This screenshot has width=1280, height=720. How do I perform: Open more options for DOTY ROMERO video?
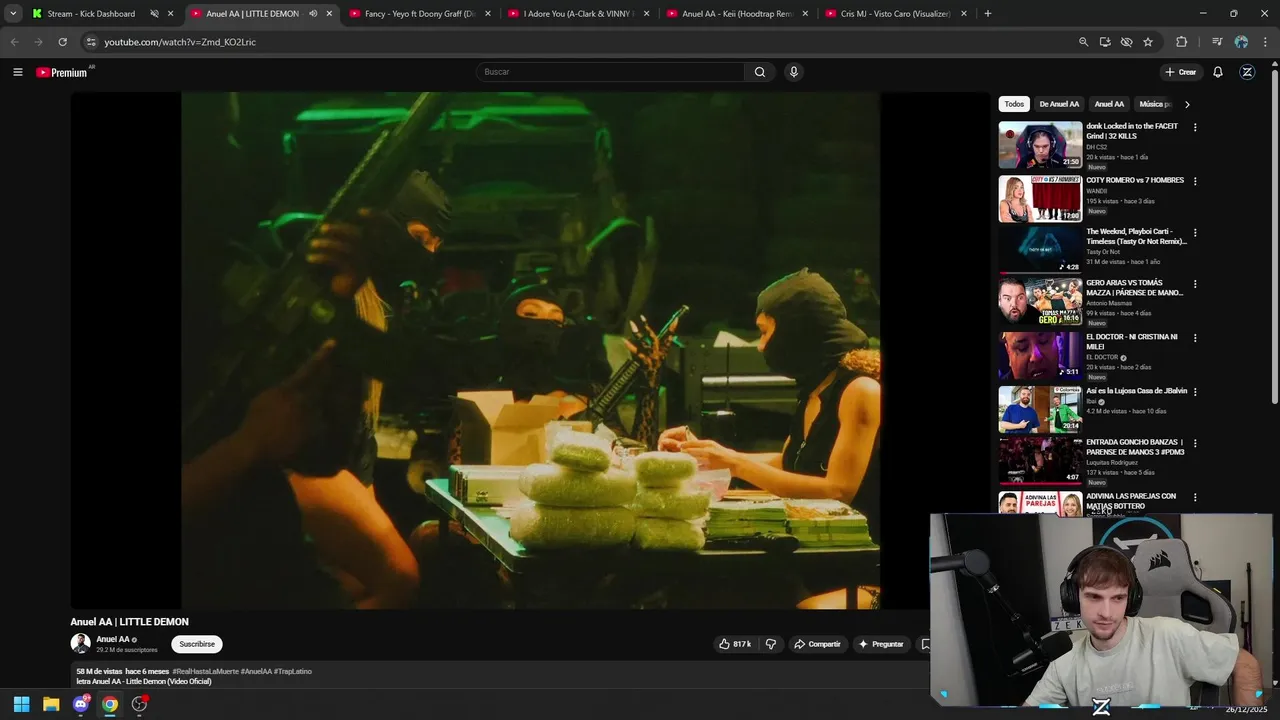tap(1195, 181)
